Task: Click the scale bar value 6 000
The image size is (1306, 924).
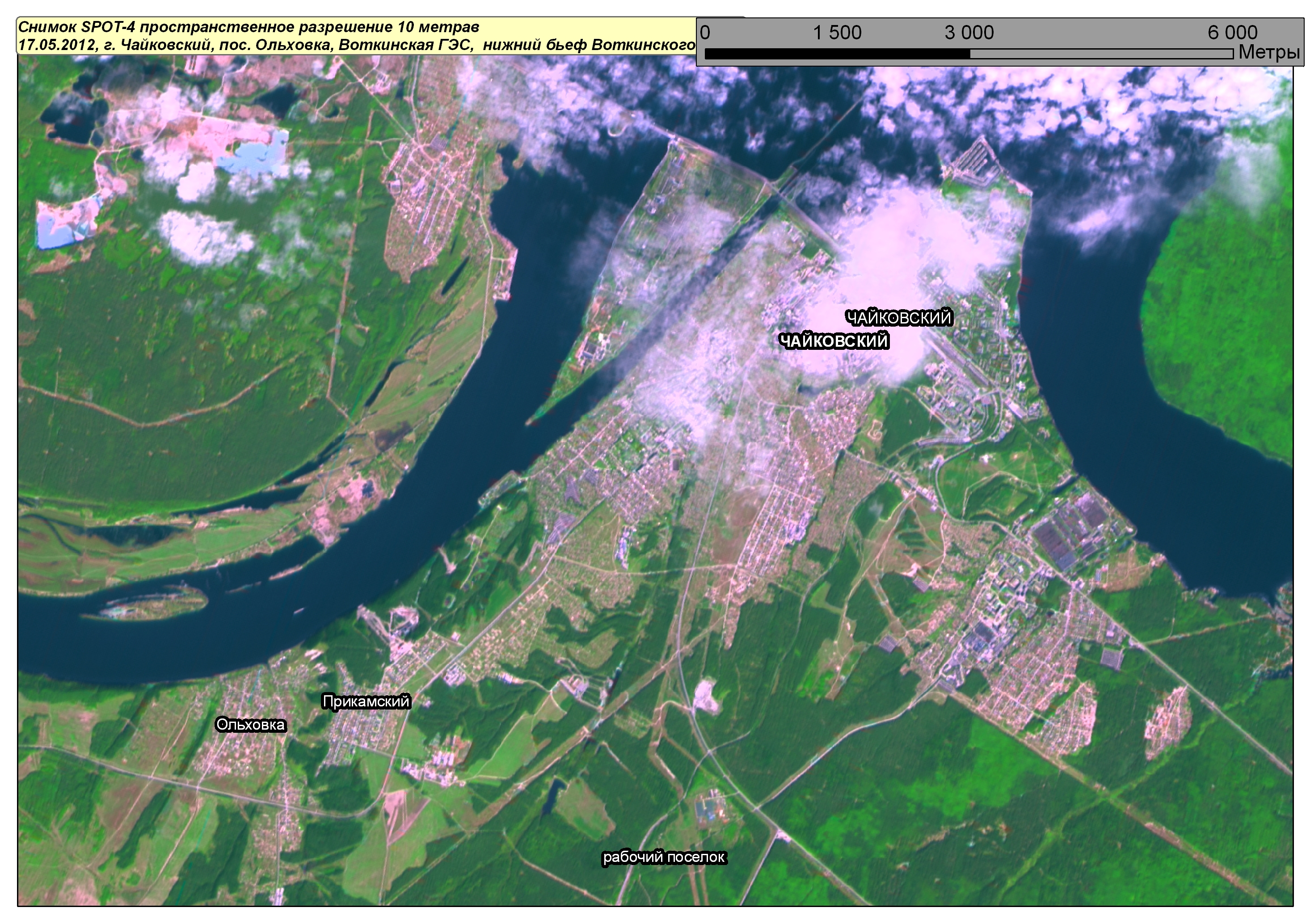Action: [1233, 33]
